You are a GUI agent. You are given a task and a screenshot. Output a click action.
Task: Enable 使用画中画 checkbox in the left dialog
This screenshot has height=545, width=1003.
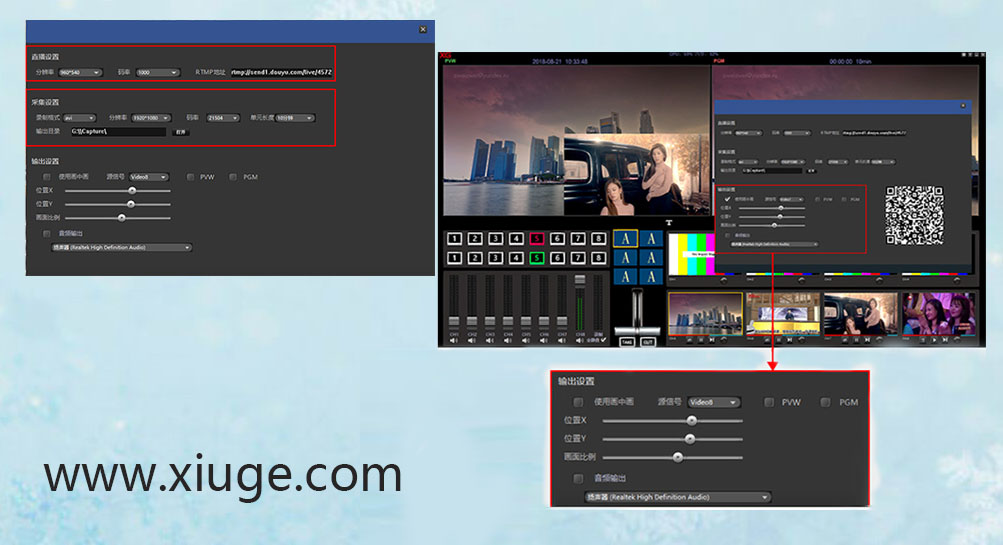tap(47, 177)
